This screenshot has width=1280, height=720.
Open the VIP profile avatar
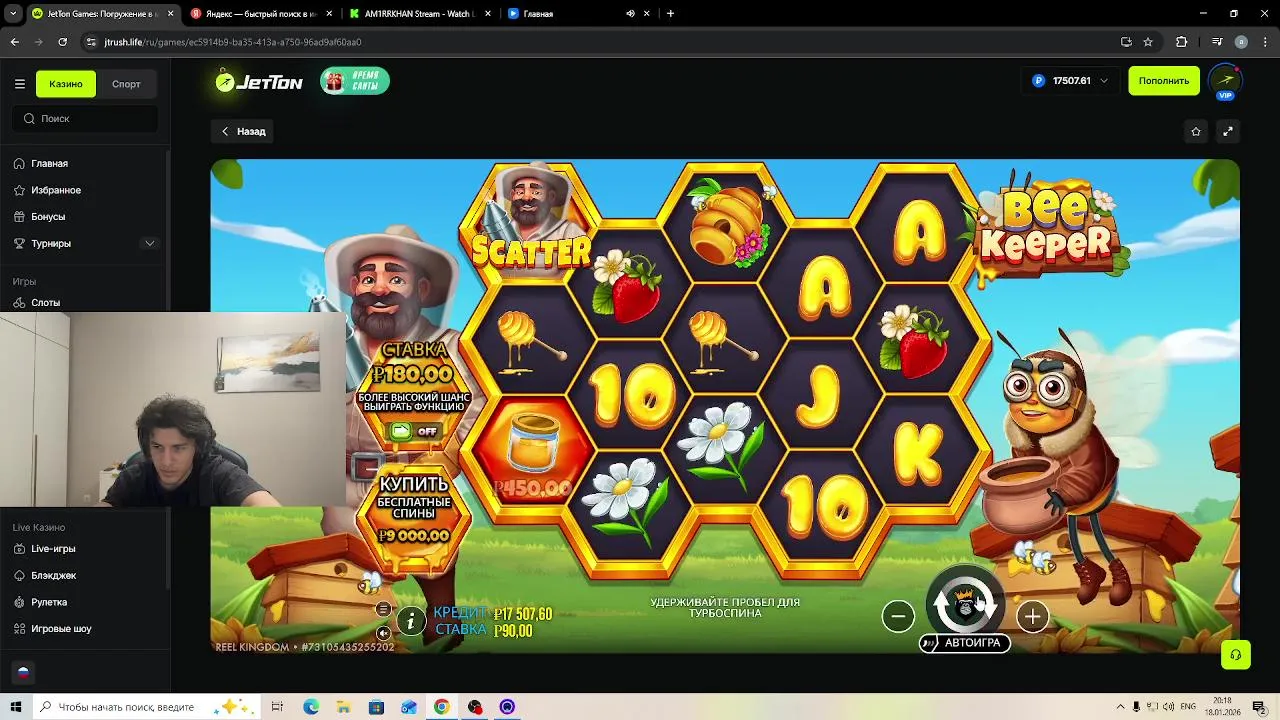1225,81
